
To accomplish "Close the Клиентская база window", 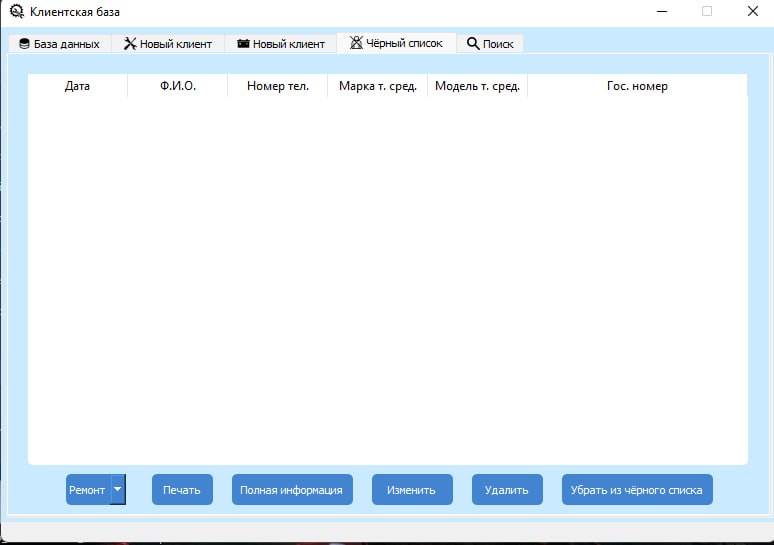I will [x=752, y=11].
